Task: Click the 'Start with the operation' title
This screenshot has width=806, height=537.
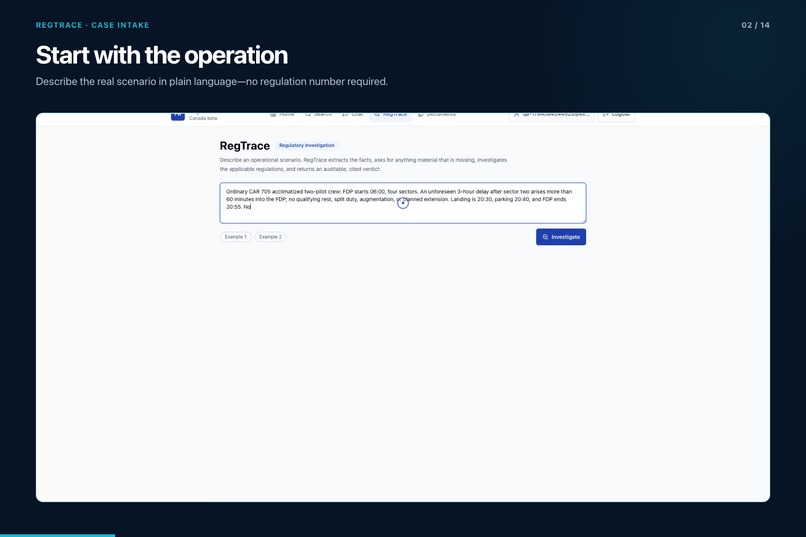Action: click(x=162, y=55)
